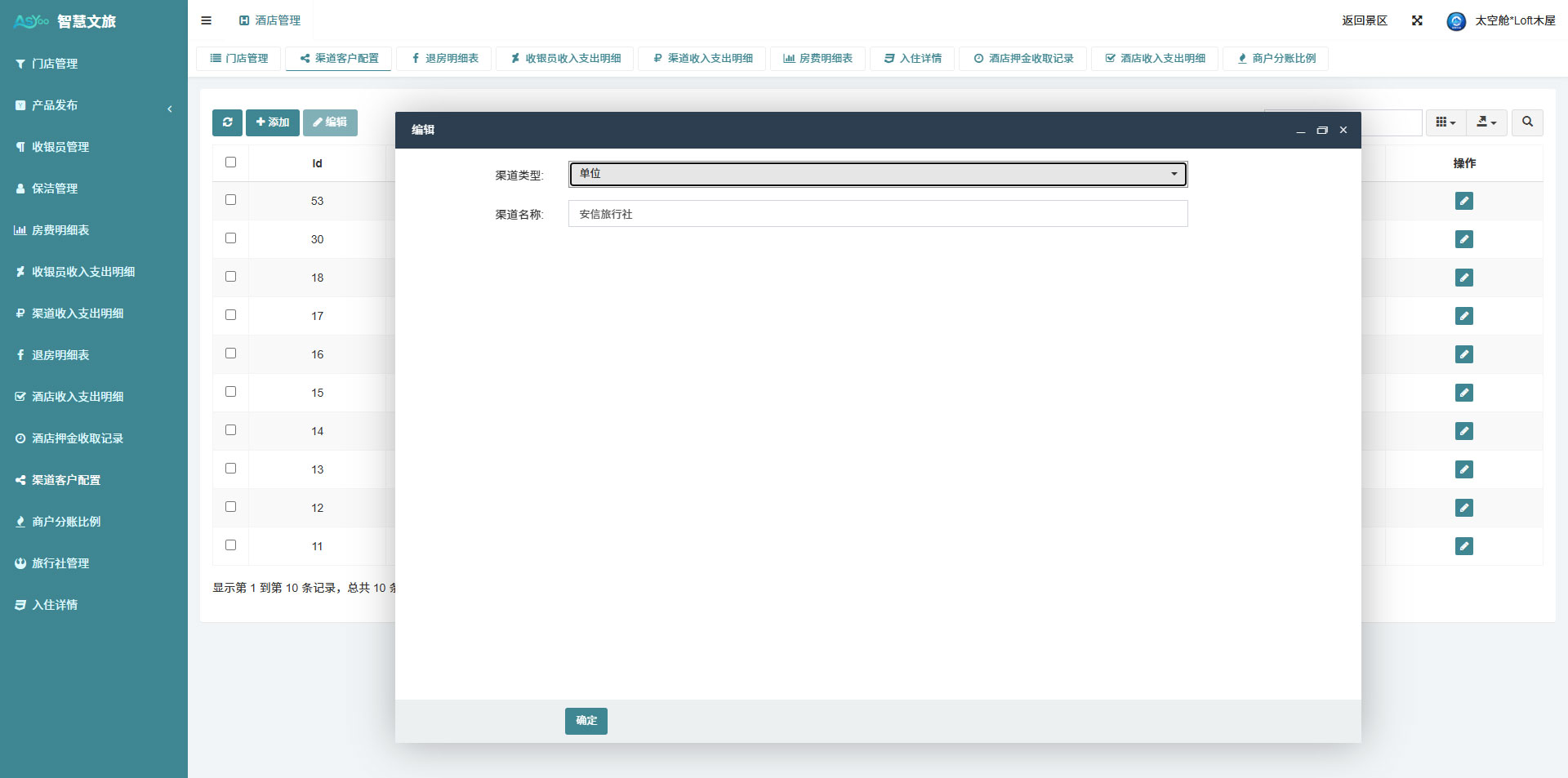Switch to the 收银员收入支出明细 tab
The image size is (1568, 778).
565,59
